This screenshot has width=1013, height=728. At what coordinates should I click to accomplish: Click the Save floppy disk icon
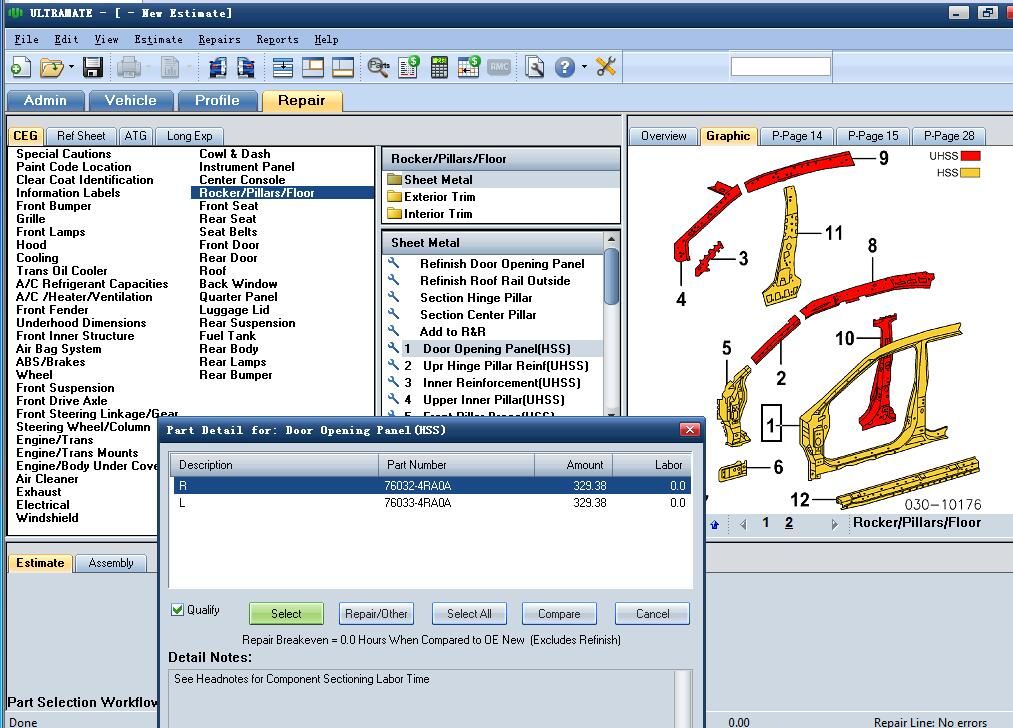coord(93,67)
